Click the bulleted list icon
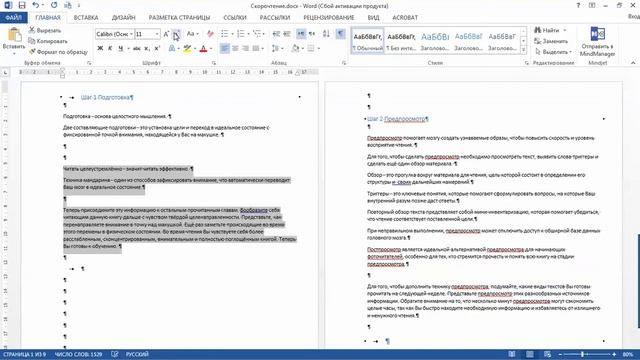 click(x=224, y=34)
